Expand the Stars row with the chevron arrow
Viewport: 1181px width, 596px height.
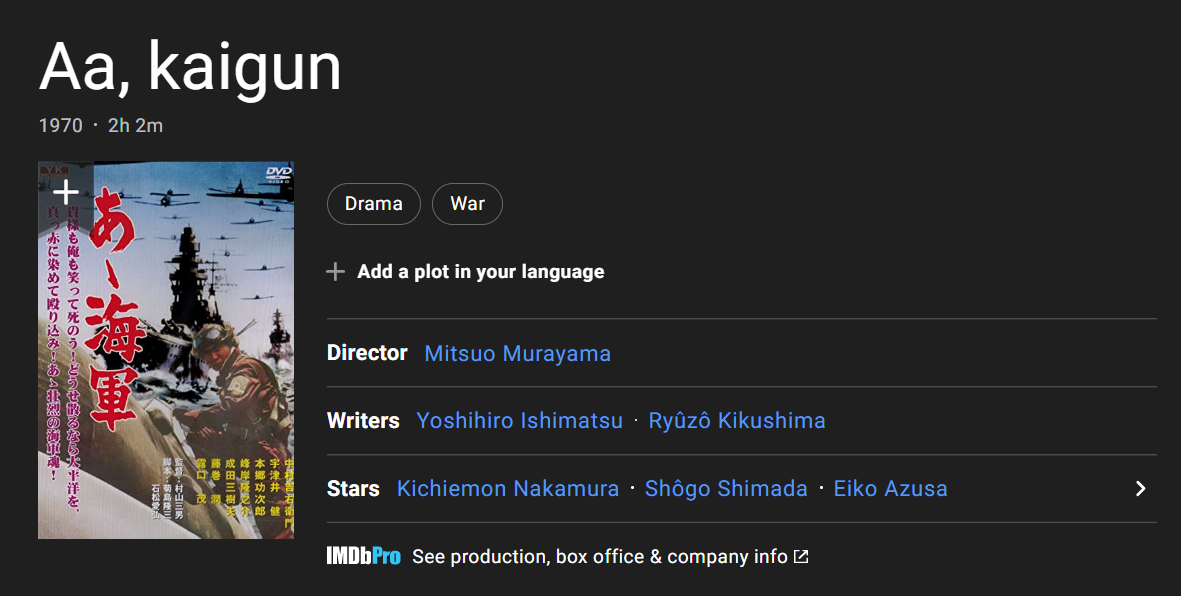(1140, 488)
